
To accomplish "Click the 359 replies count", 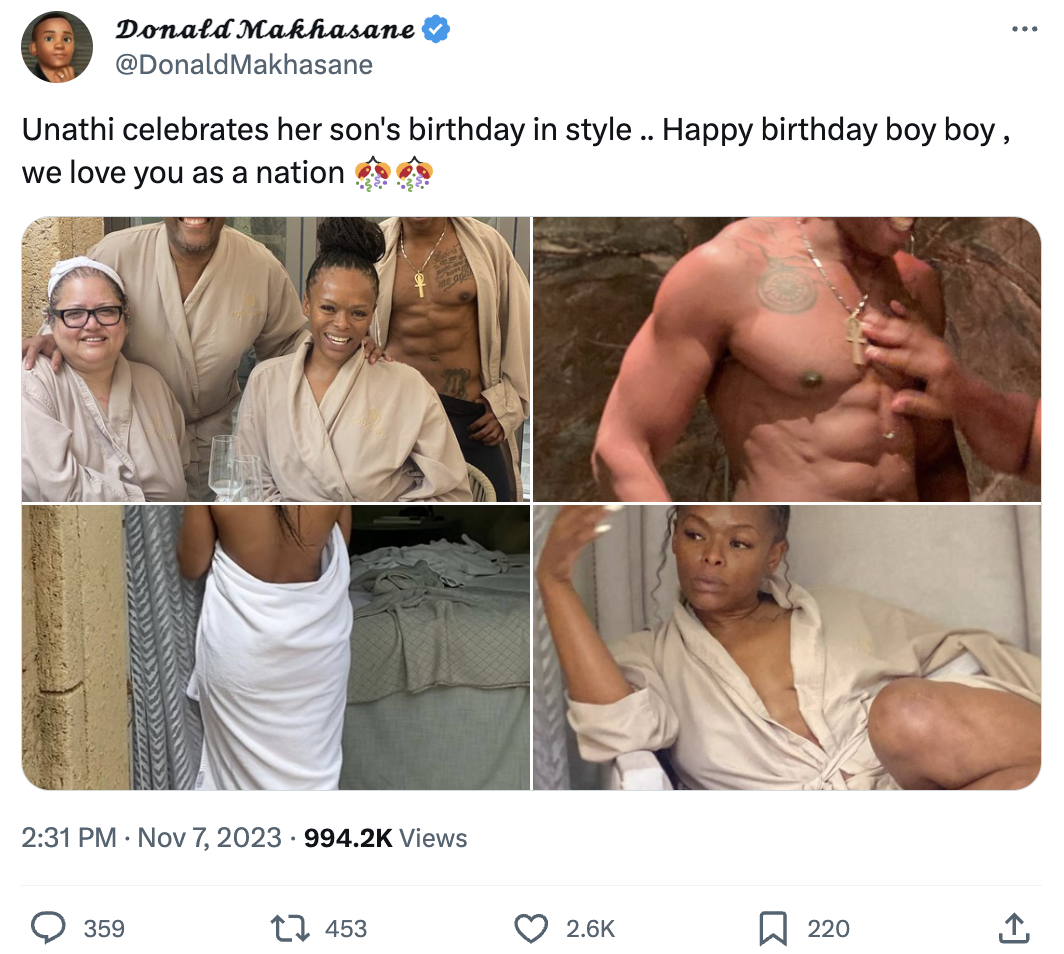I will coord(104,928).
